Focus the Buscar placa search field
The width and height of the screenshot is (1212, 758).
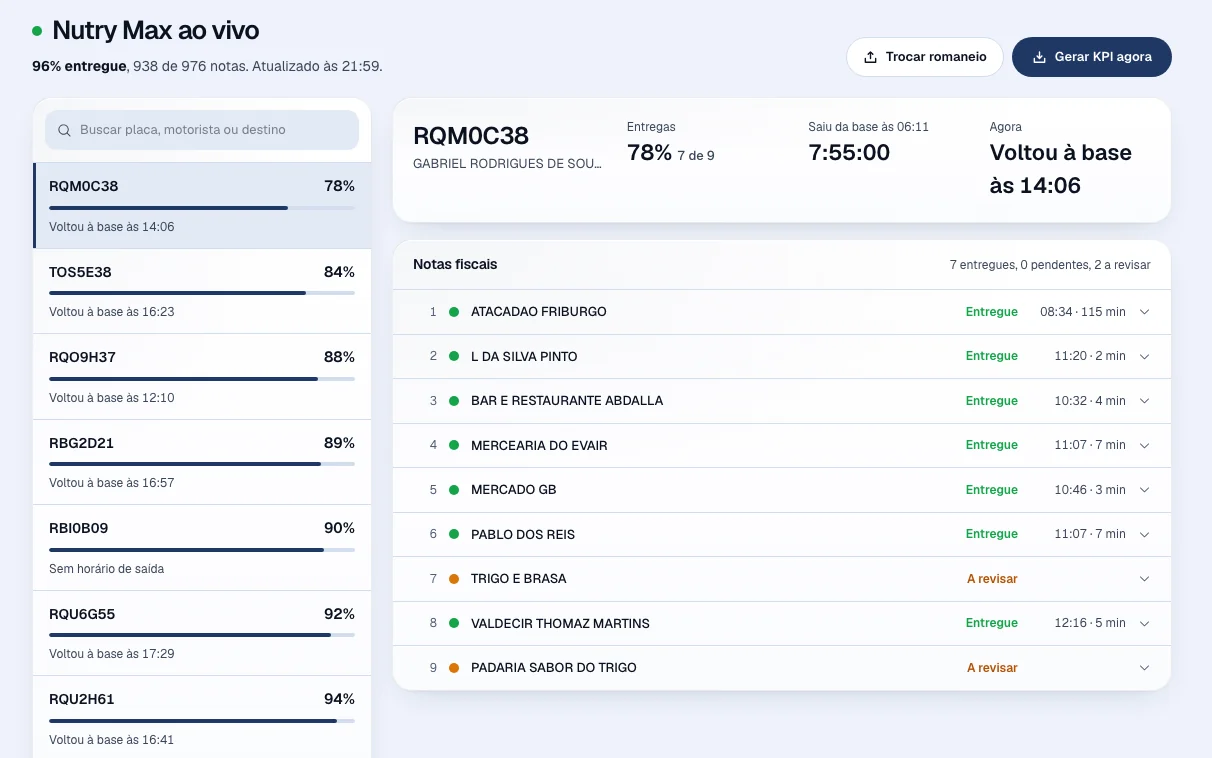tap(202, 130)
